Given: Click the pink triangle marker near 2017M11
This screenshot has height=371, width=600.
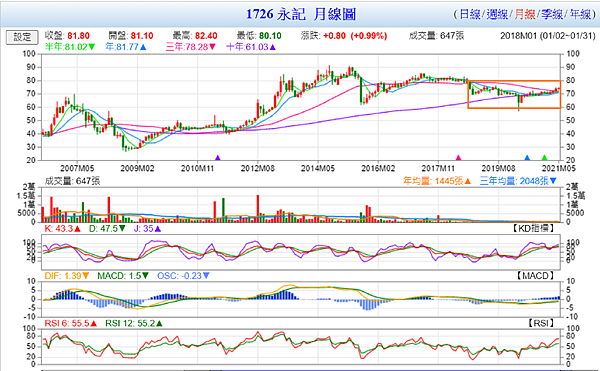Looking at the screenshot, I should pos(458,158).
